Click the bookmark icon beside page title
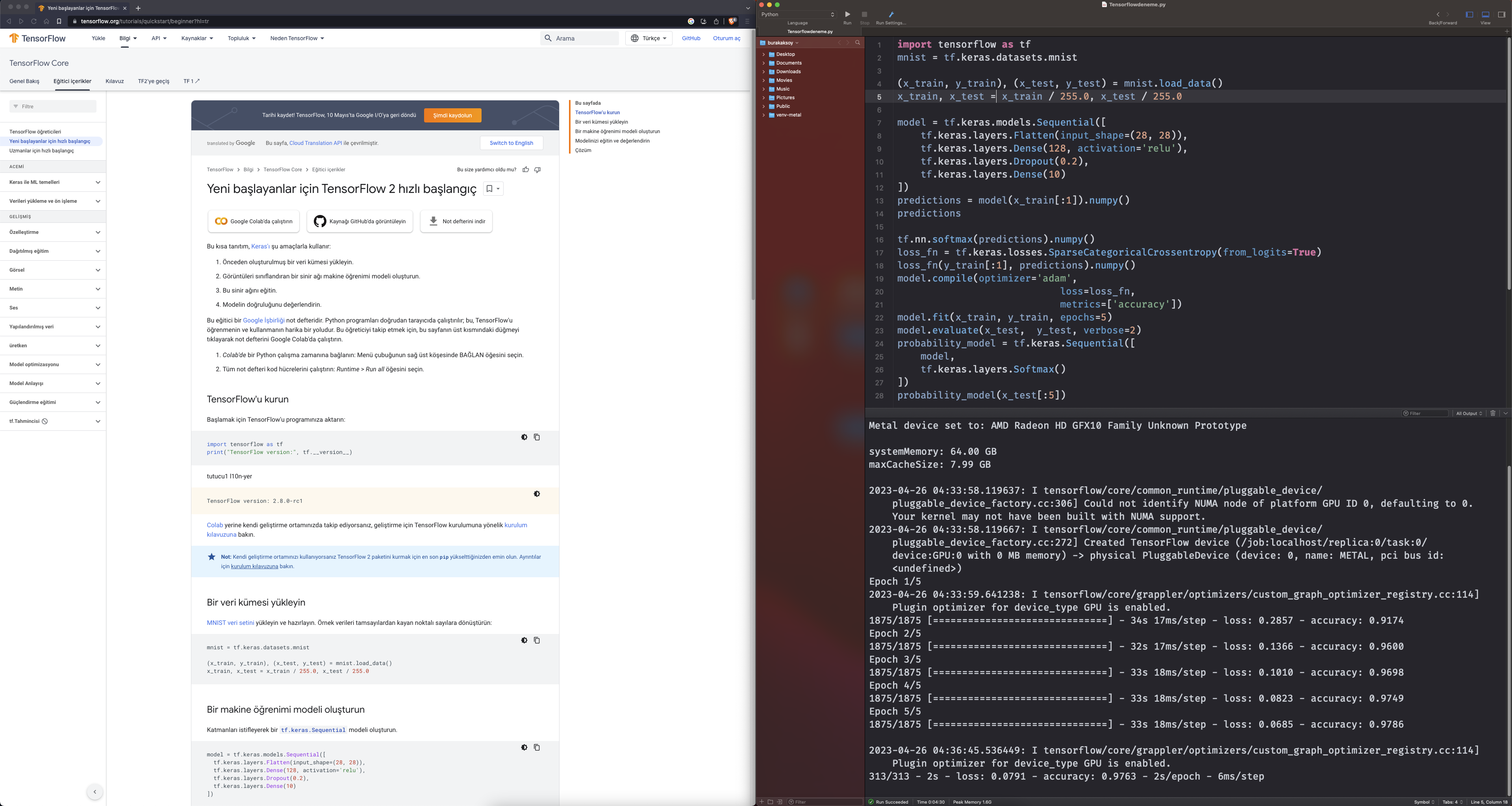Screen dimensions: 1512x806 point(489,189)
